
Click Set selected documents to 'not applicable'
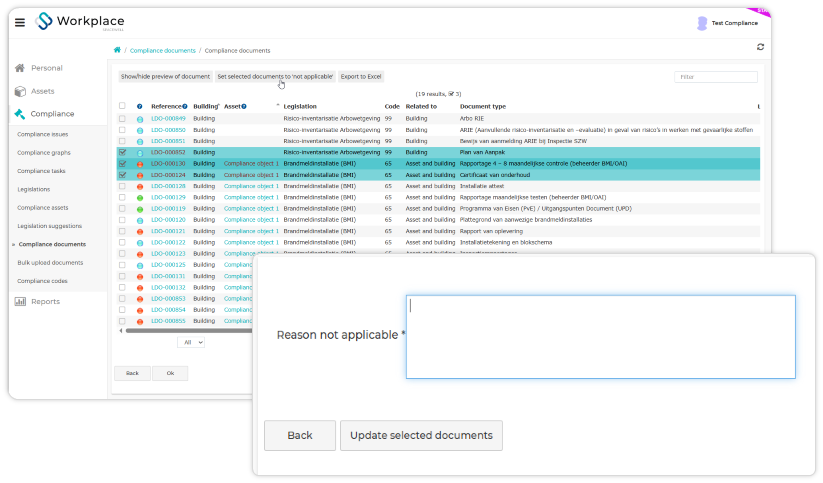click(x=275, y=77)
